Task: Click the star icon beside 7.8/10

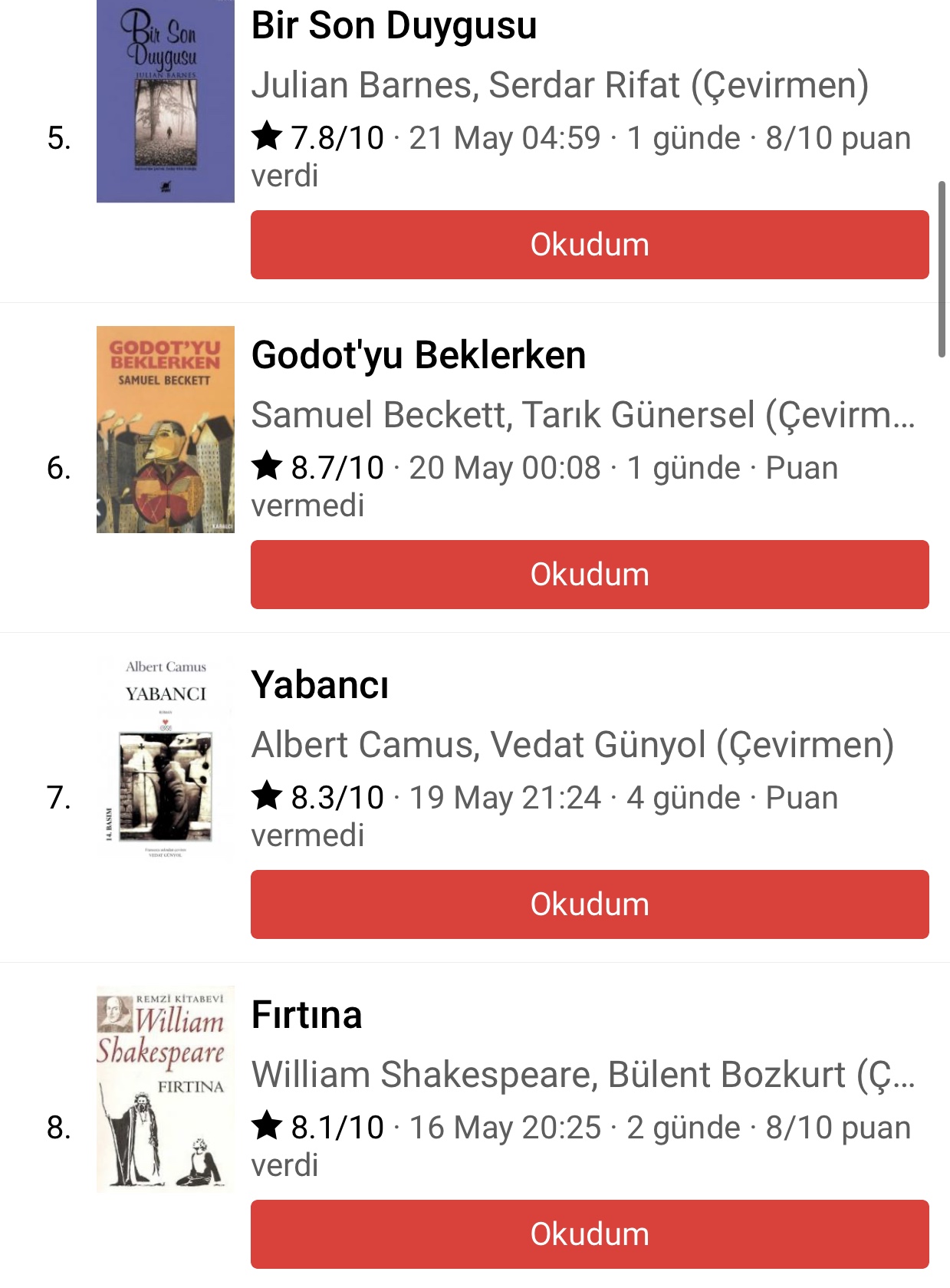Action: tap(267, 137)
